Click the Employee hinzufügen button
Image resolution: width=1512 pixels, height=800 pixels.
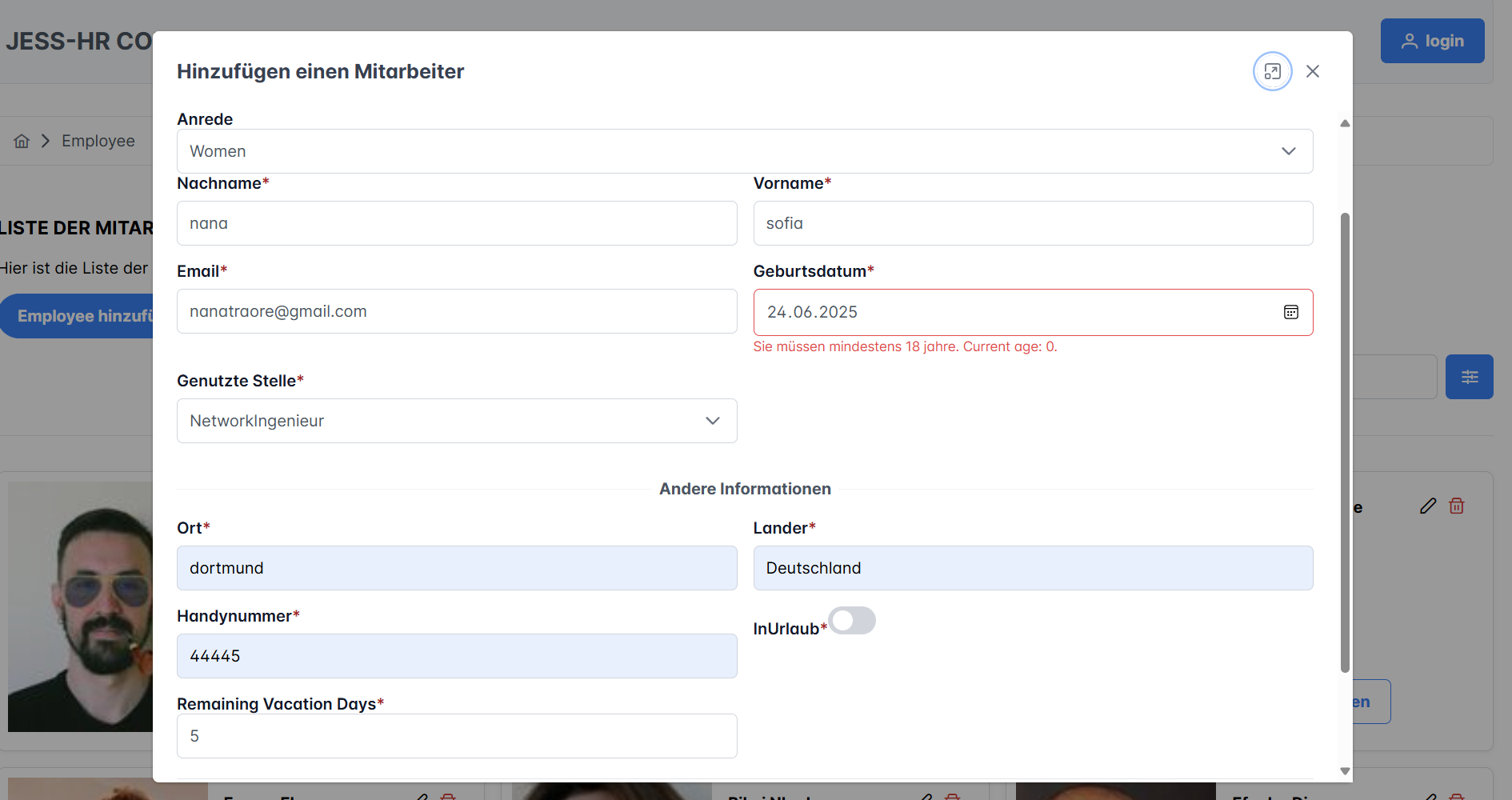[x=80, y=316]
